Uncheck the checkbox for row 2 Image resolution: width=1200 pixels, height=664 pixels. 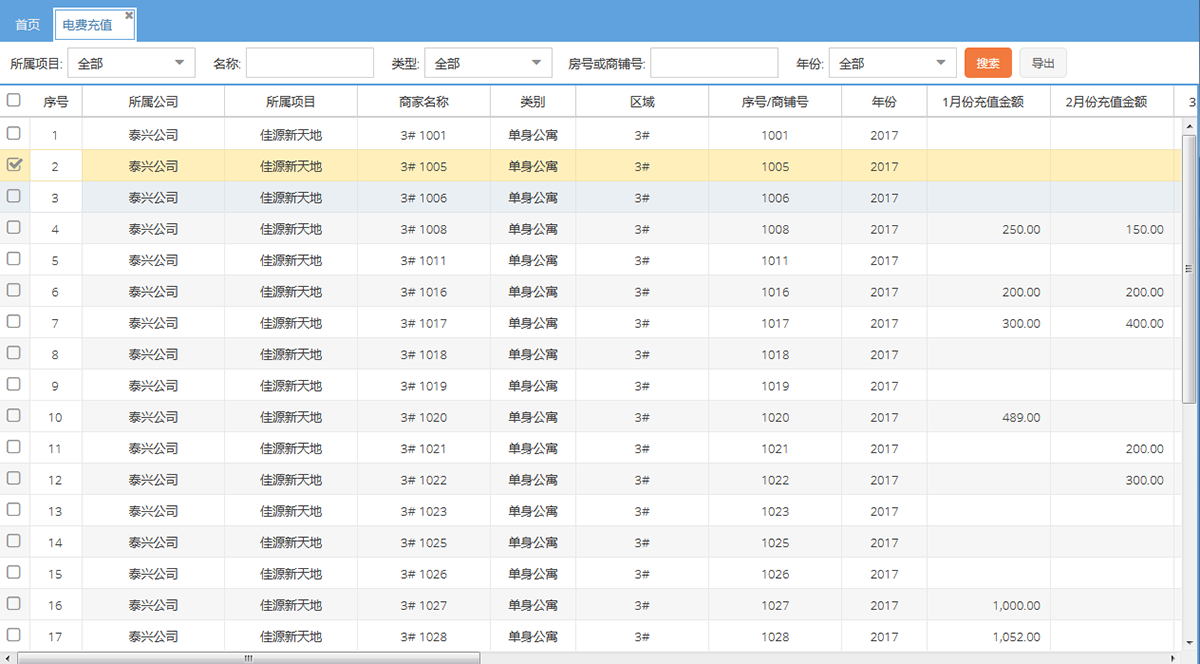pyautogui.click(x=14, y=165)
